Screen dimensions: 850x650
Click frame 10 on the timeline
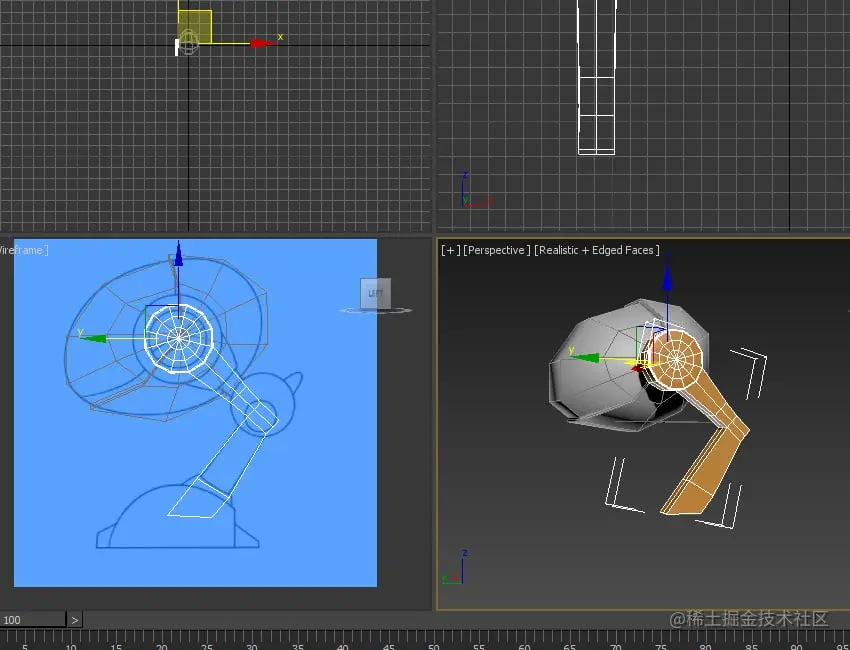point(71,647)
